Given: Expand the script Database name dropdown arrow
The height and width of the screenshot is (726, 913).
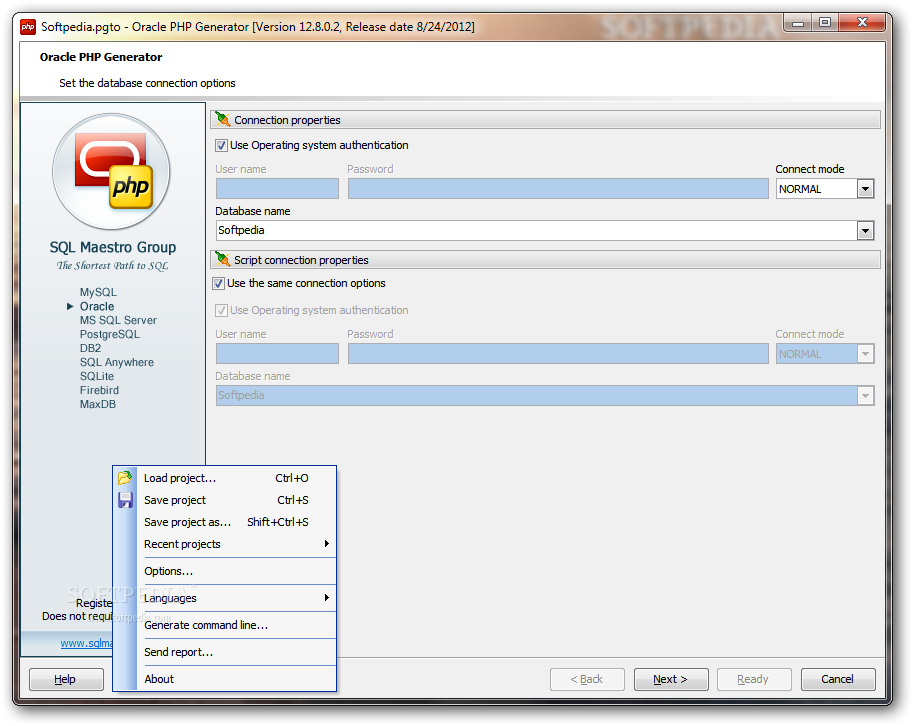Looking at the screenshot, I should (865, 396).
